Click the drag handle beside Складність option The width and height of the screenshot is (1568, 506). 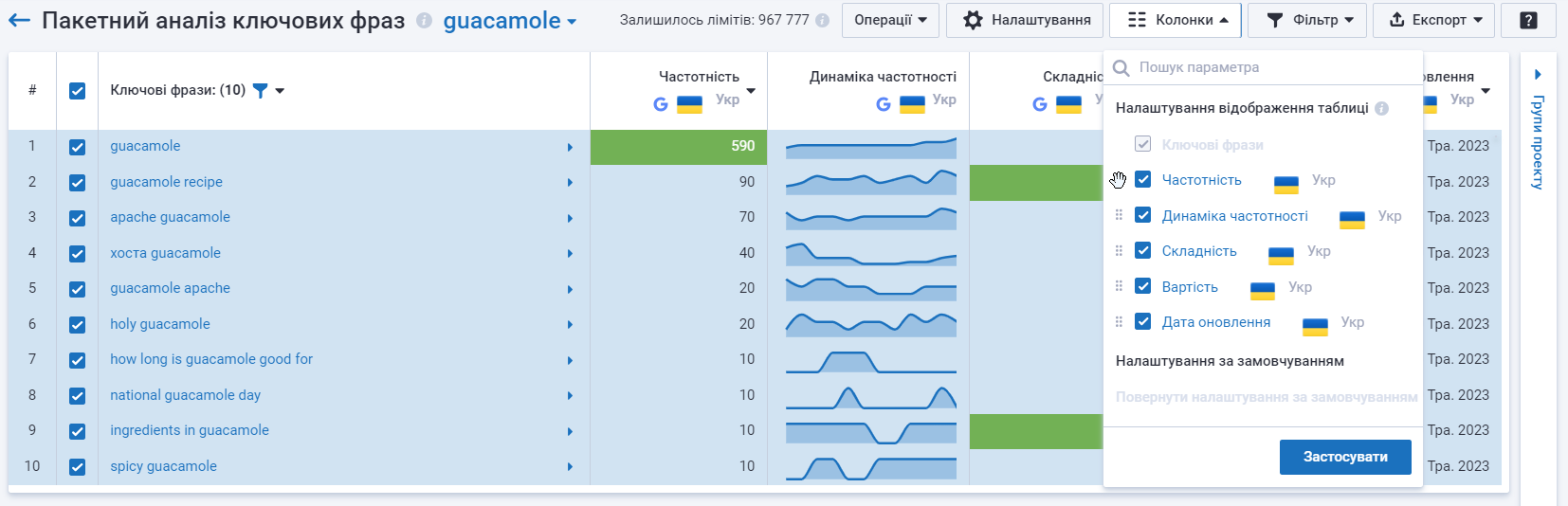pyautogui.click(x=1119, y=251)
